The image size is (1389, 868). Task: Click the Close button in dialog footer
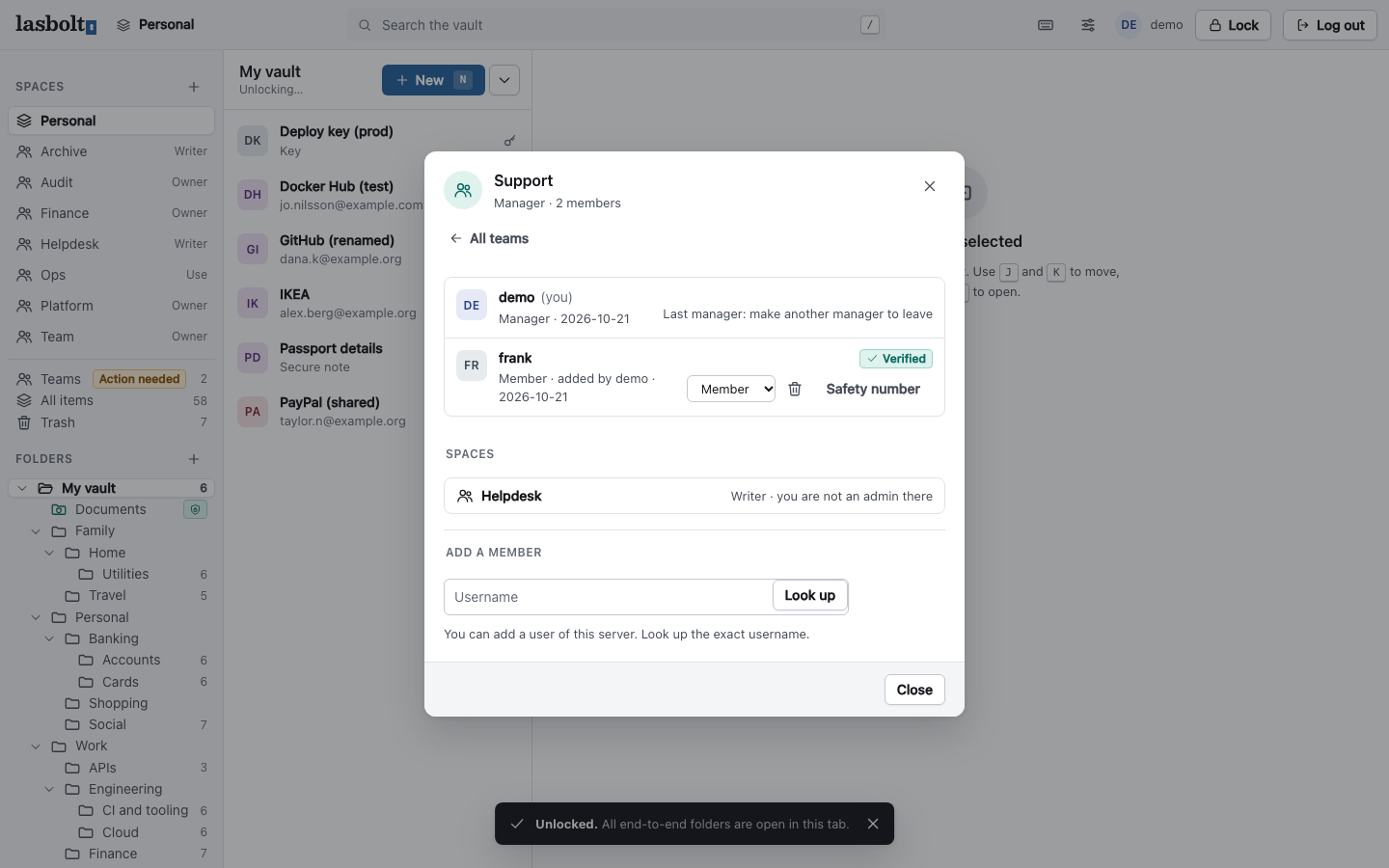click(914, 690)
